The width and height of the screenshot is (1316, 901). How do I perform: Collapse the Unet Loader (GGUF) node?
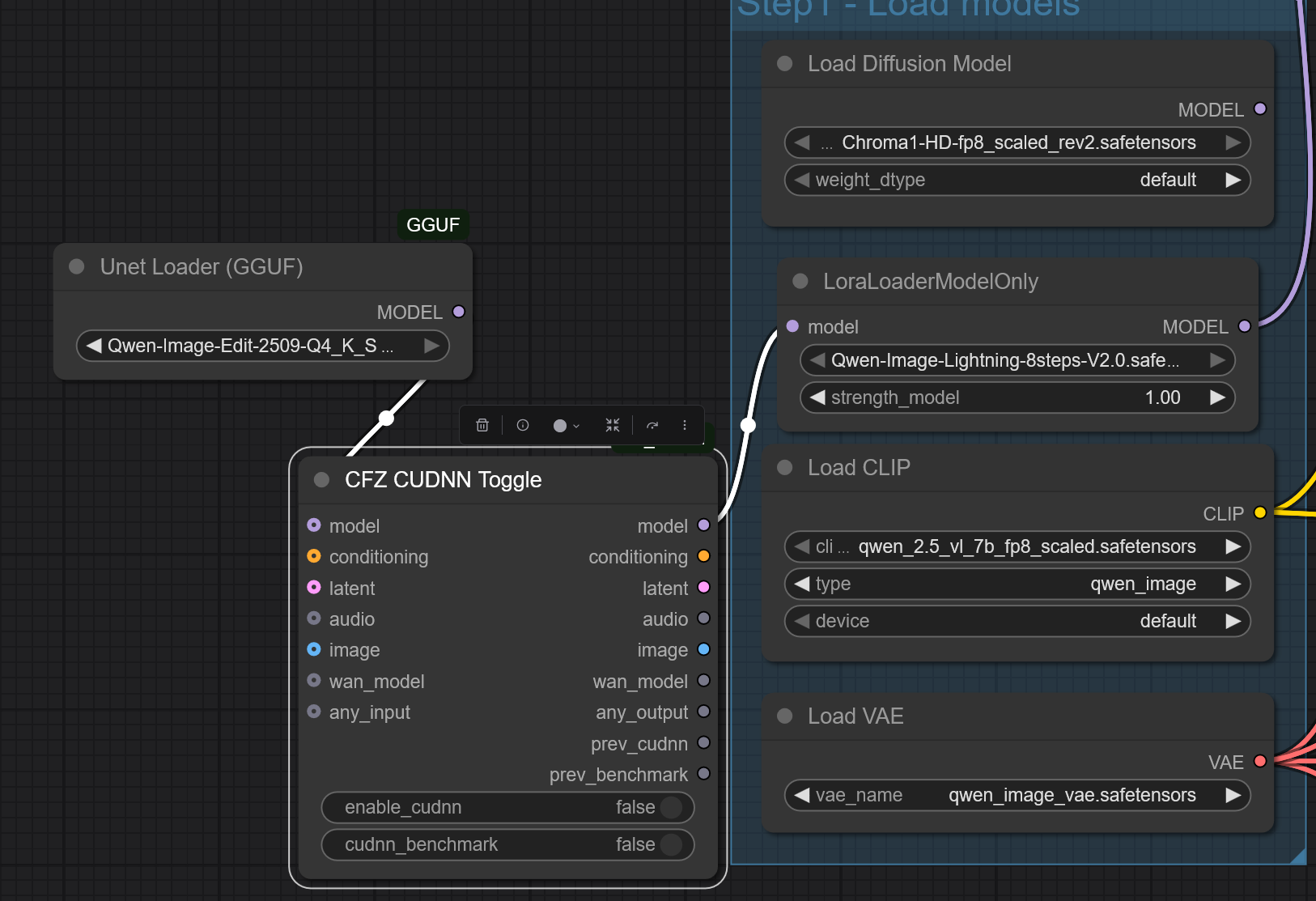click(x=77, y=266)
